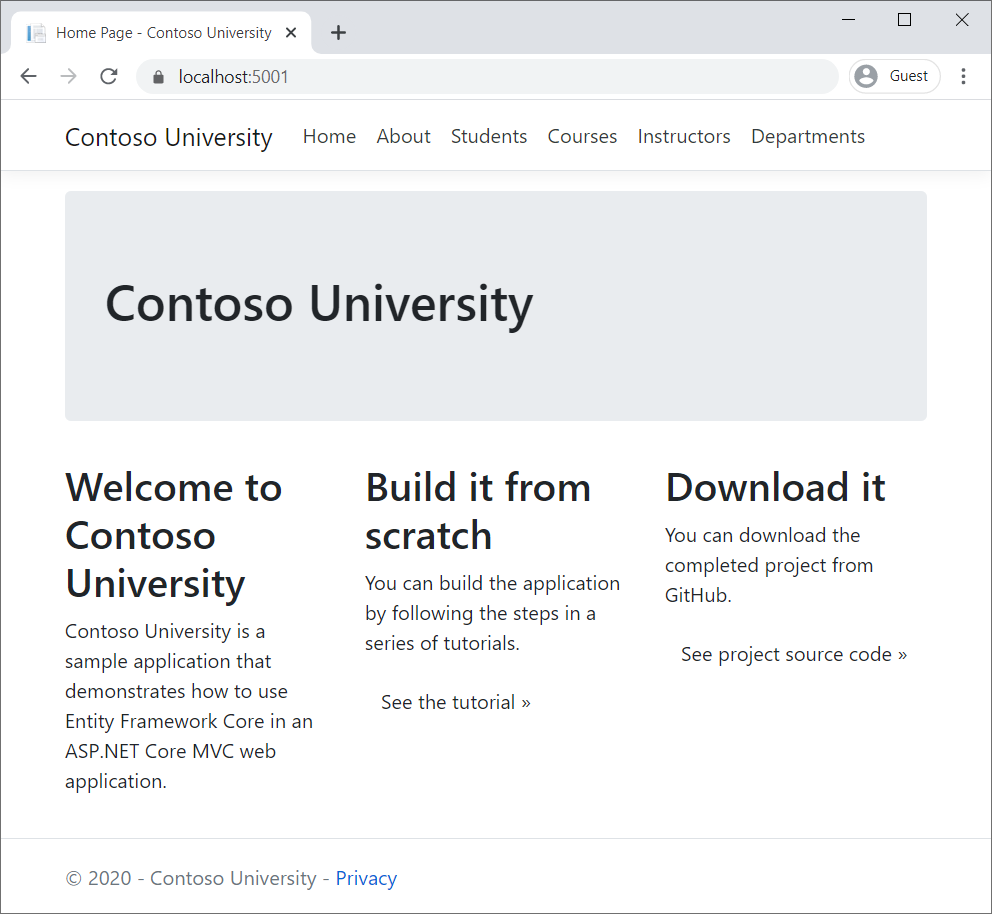Screen dimensions: 992x914
Task: Navigate to the Instructors section
Action: pos(683,136)
